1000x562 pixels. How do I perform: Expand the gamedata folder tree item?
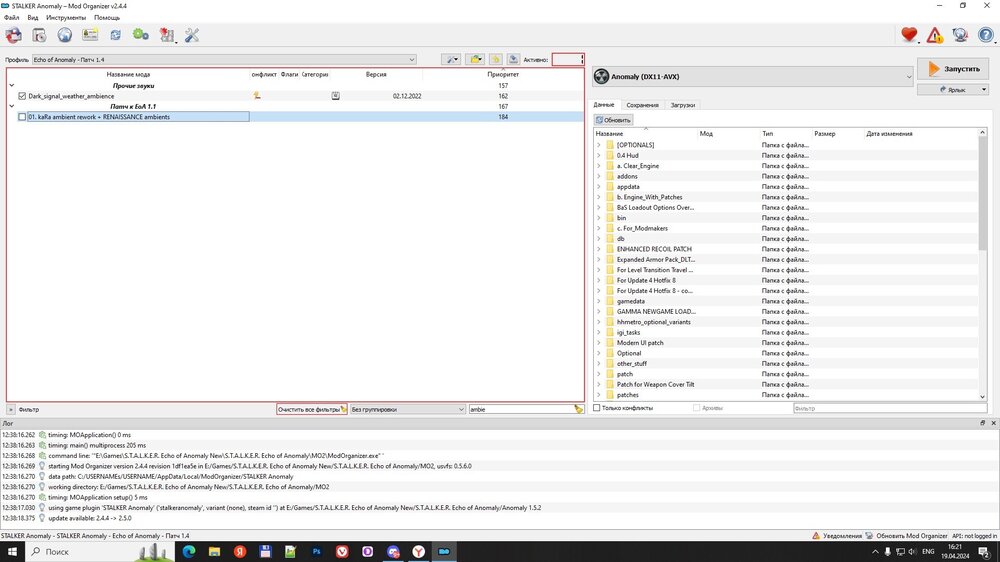599,301
